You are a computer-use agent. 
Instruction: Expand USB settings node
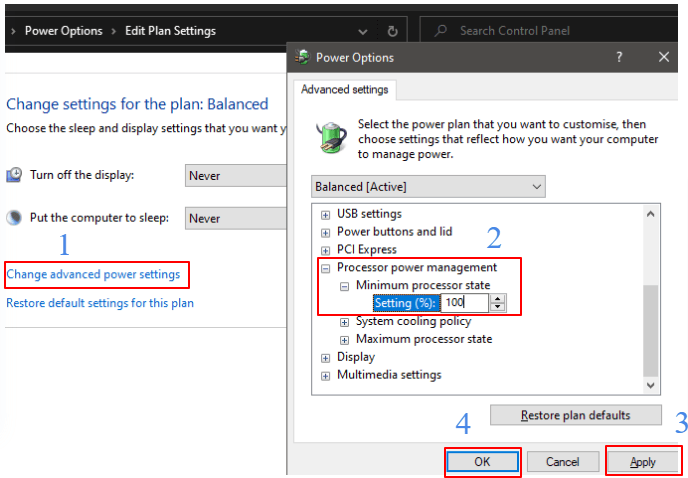point(326,215)
